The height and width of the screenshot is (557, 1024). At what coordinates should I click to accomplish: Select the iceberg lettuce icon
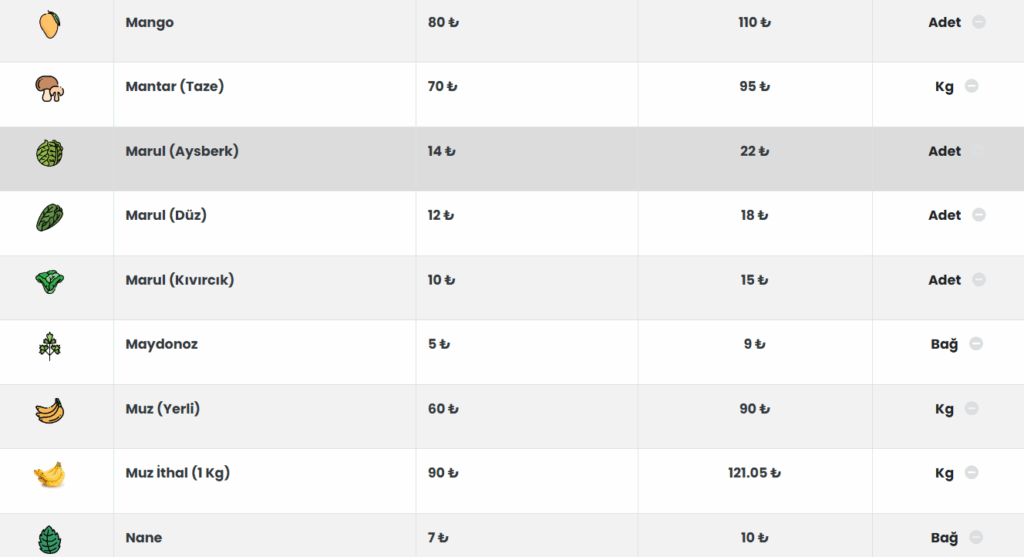50,153
